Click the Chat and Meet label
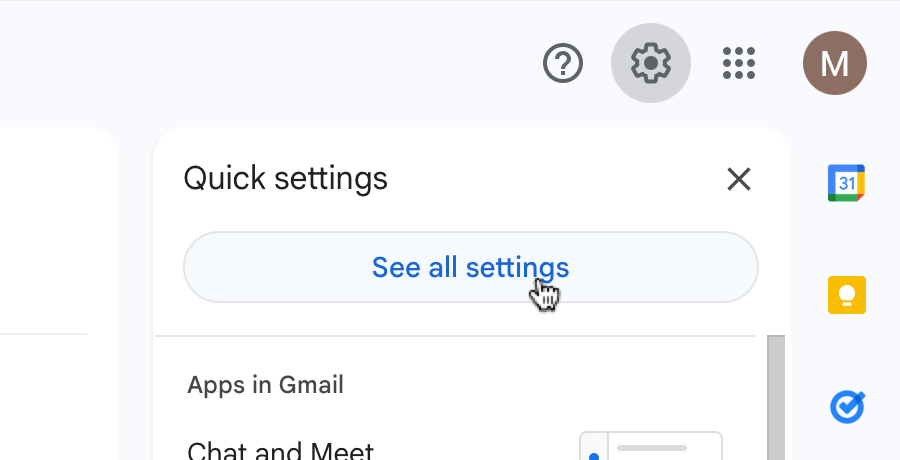The image size is (900, 460). [280, 451]
